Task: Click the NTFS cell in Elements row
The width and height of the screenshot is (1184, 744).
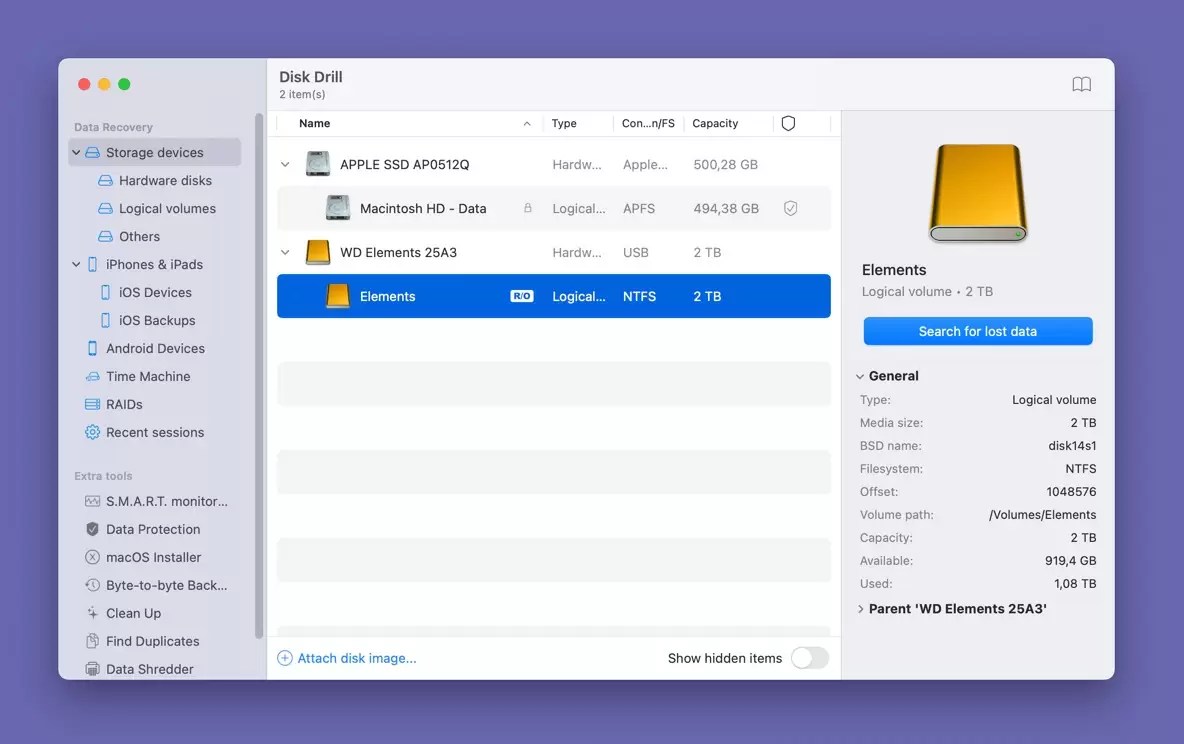Action: point(639,296)
